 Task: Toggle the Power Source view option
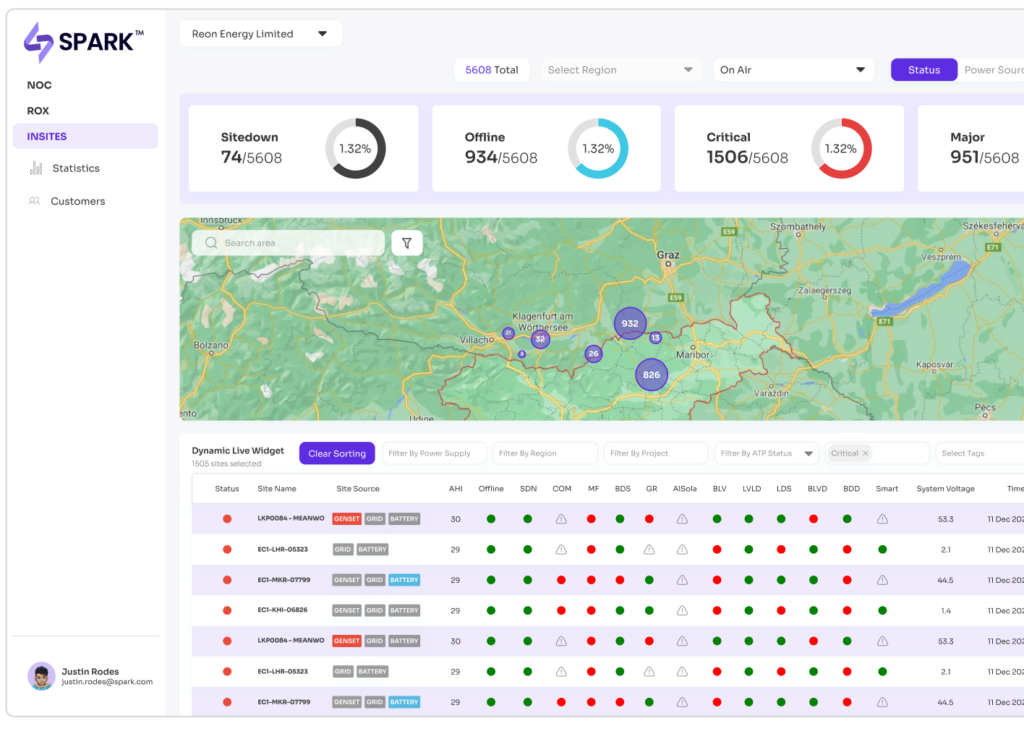[992, 70]
